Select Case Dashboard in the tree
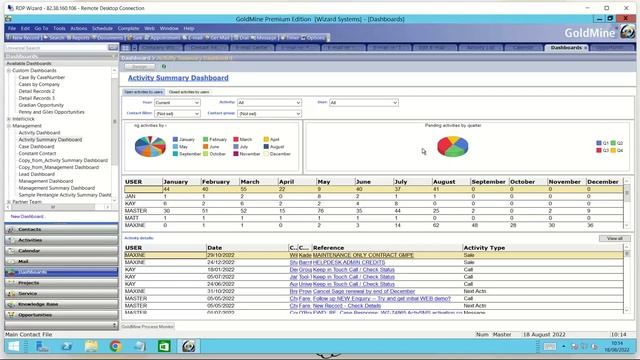 click(36, 147)
